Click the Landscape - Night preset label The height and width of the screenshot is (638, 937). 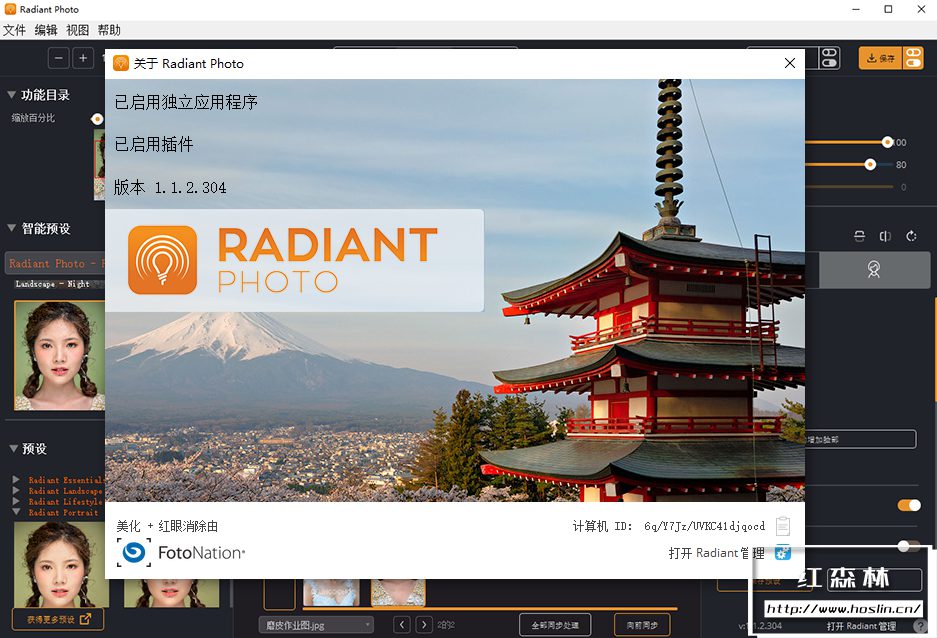[x=53, y=284]
